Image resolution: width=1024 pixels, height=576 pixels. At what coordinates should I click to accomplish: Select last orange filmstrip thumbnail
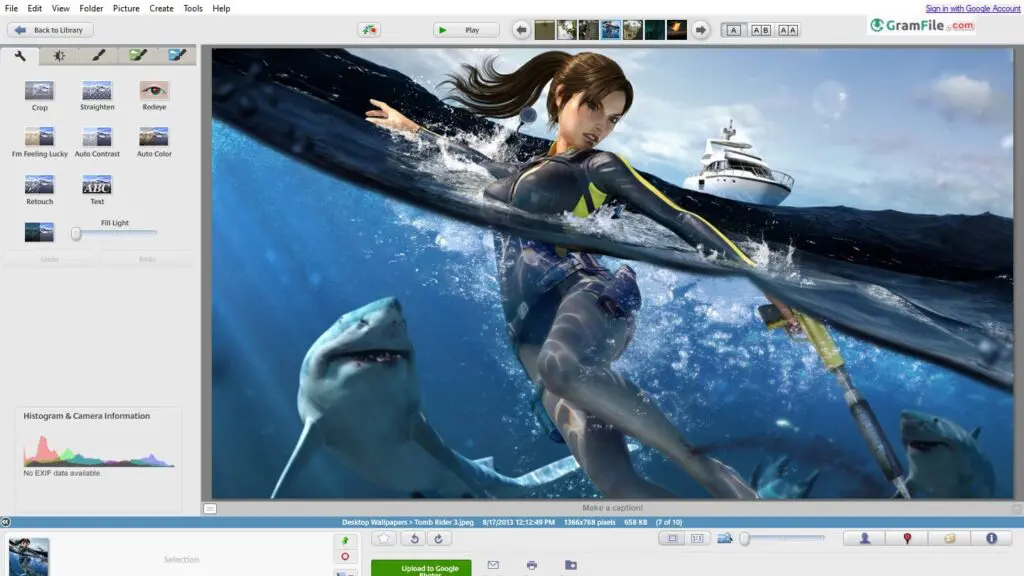click(x=677, y=30)
